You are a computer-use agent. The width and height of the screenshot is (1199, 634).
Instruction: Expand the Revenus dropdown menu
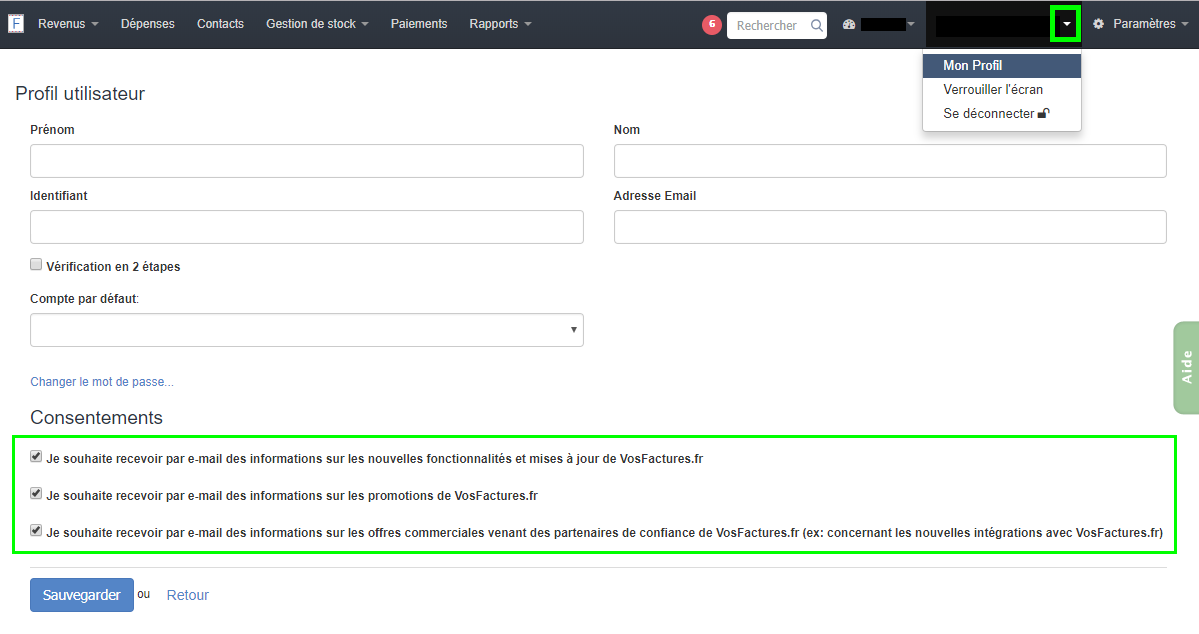[x=68, y=24]
